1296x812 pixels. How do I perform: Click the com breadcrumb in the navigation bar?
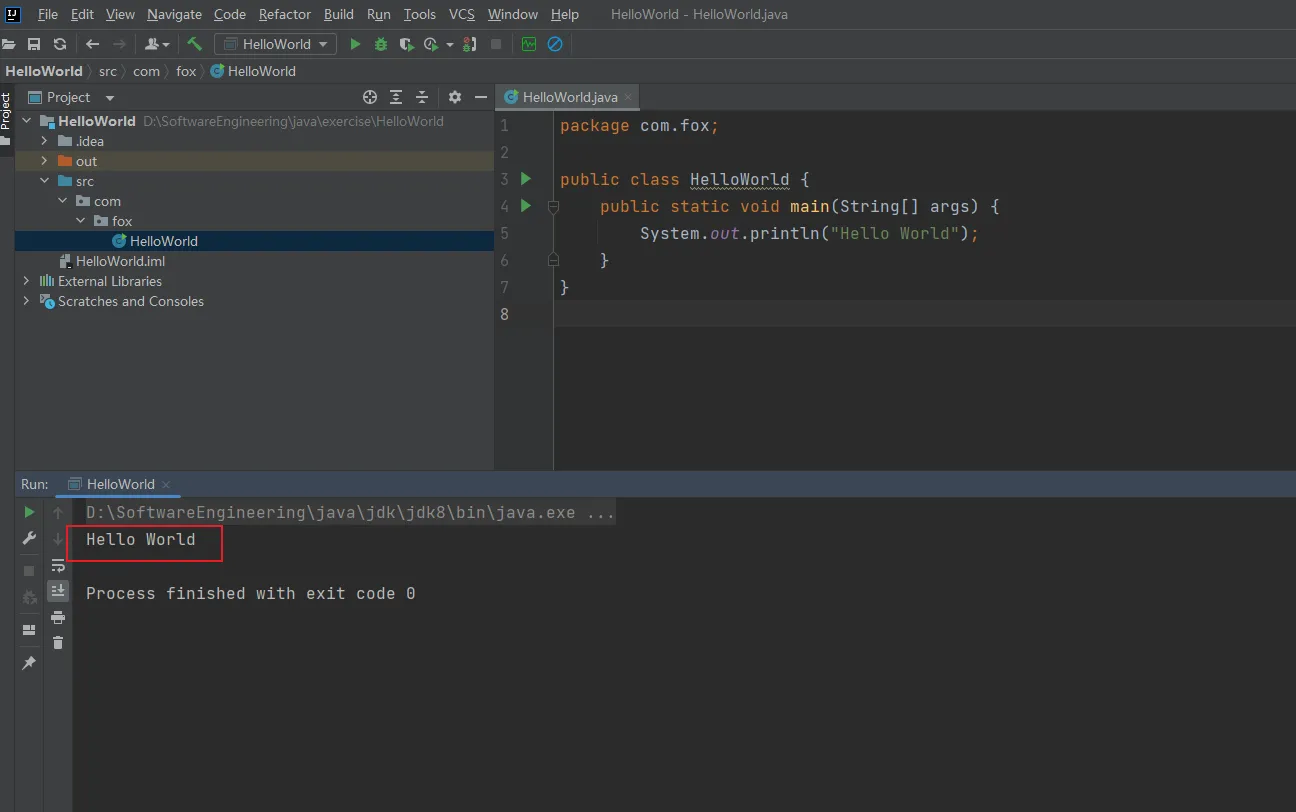coord(146,71)
